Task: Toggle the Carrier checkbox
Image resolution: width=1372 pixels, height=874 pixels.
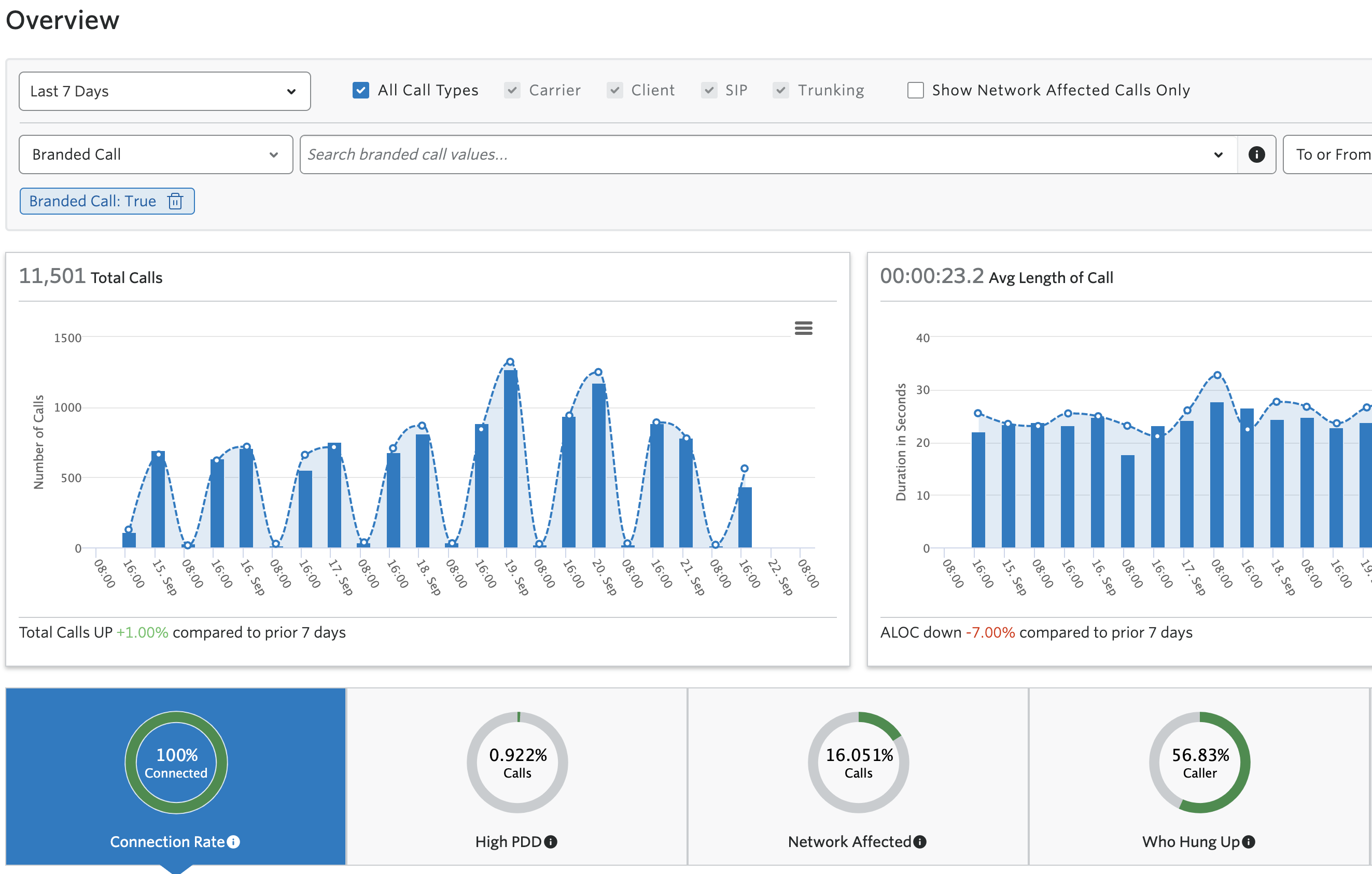Action: tap(512, 90)
